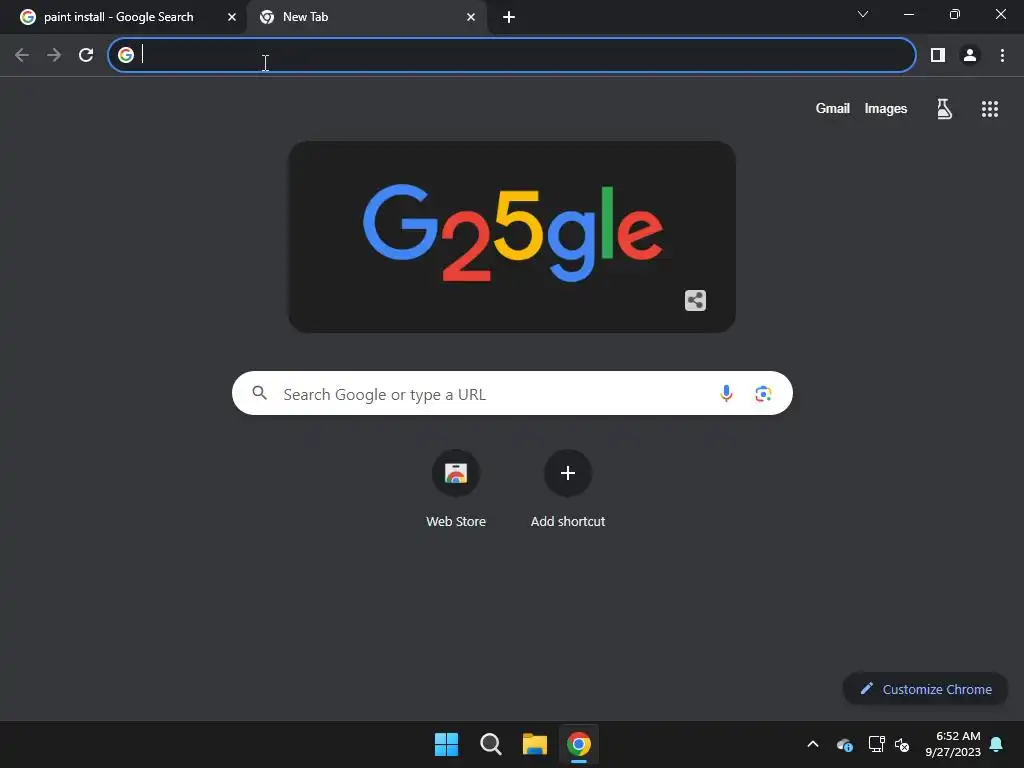Click the Google icon in the address bar
The height and width of the screenshot is (768, 1024).
tap(126, 55)
